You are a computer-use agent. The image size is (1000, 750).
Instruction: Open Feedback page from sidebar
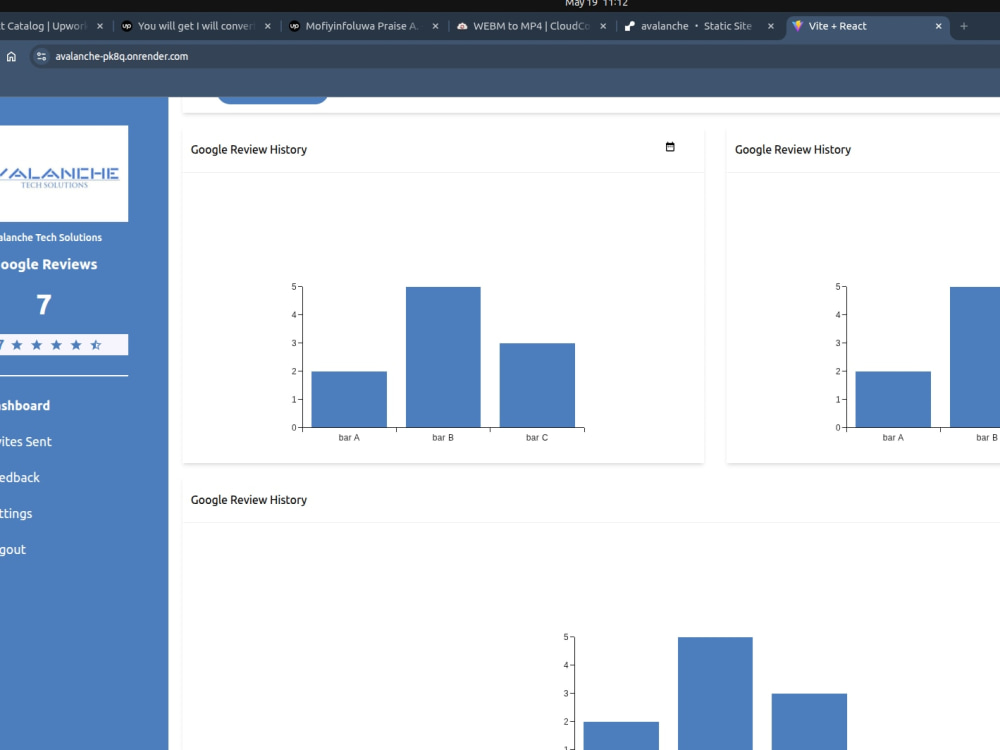point(20,478)
